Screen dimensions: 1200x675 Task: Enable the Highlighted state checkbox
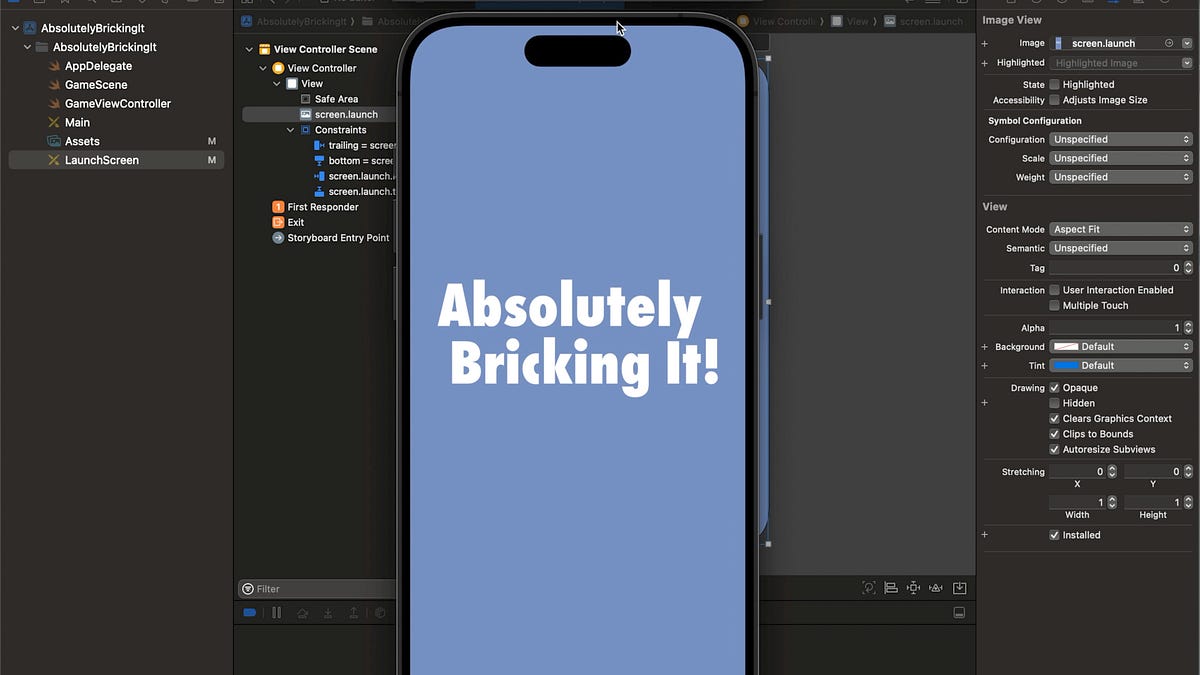1054,84
